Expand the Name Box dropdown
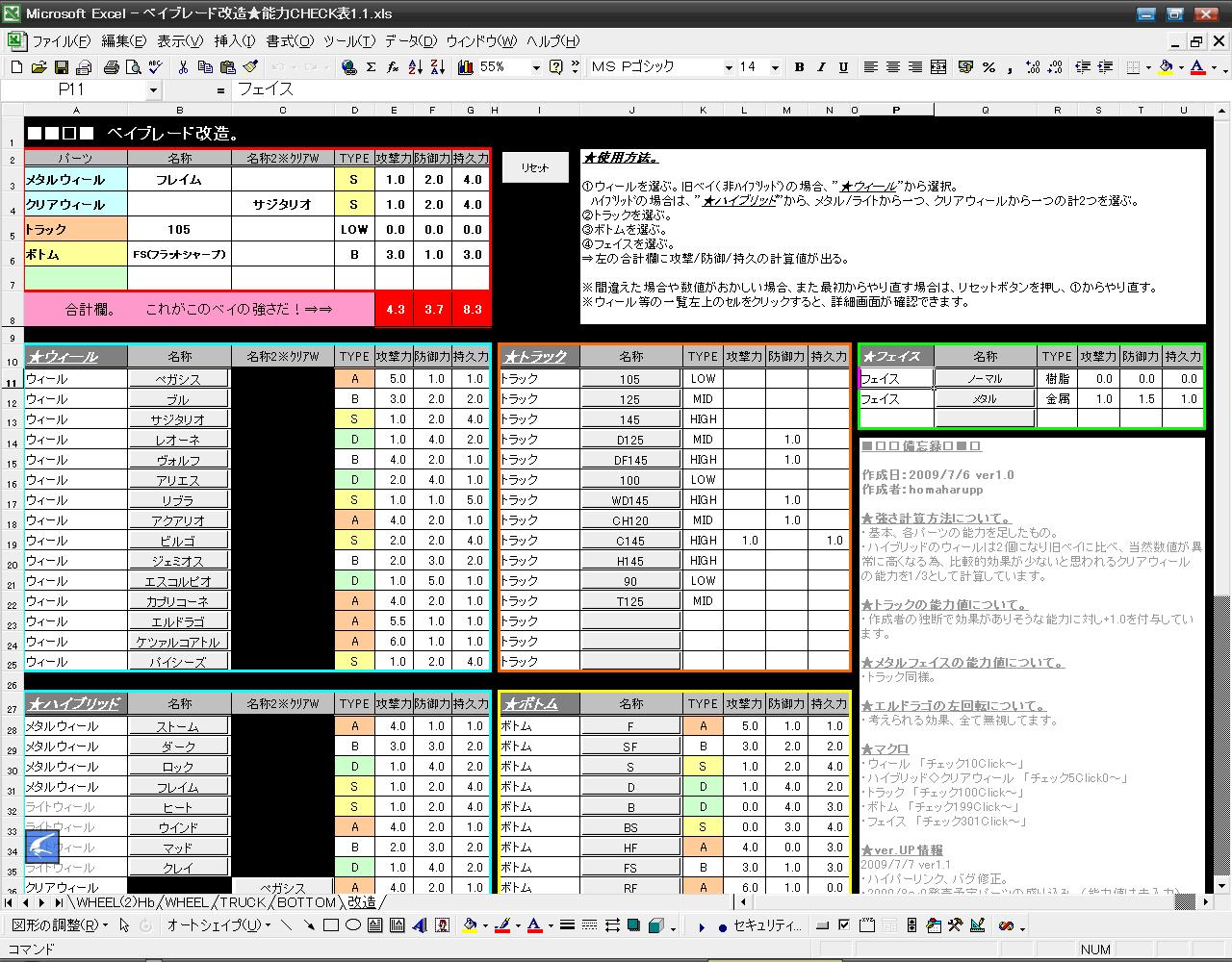The image size is (1232, 962). coord(153,89)
